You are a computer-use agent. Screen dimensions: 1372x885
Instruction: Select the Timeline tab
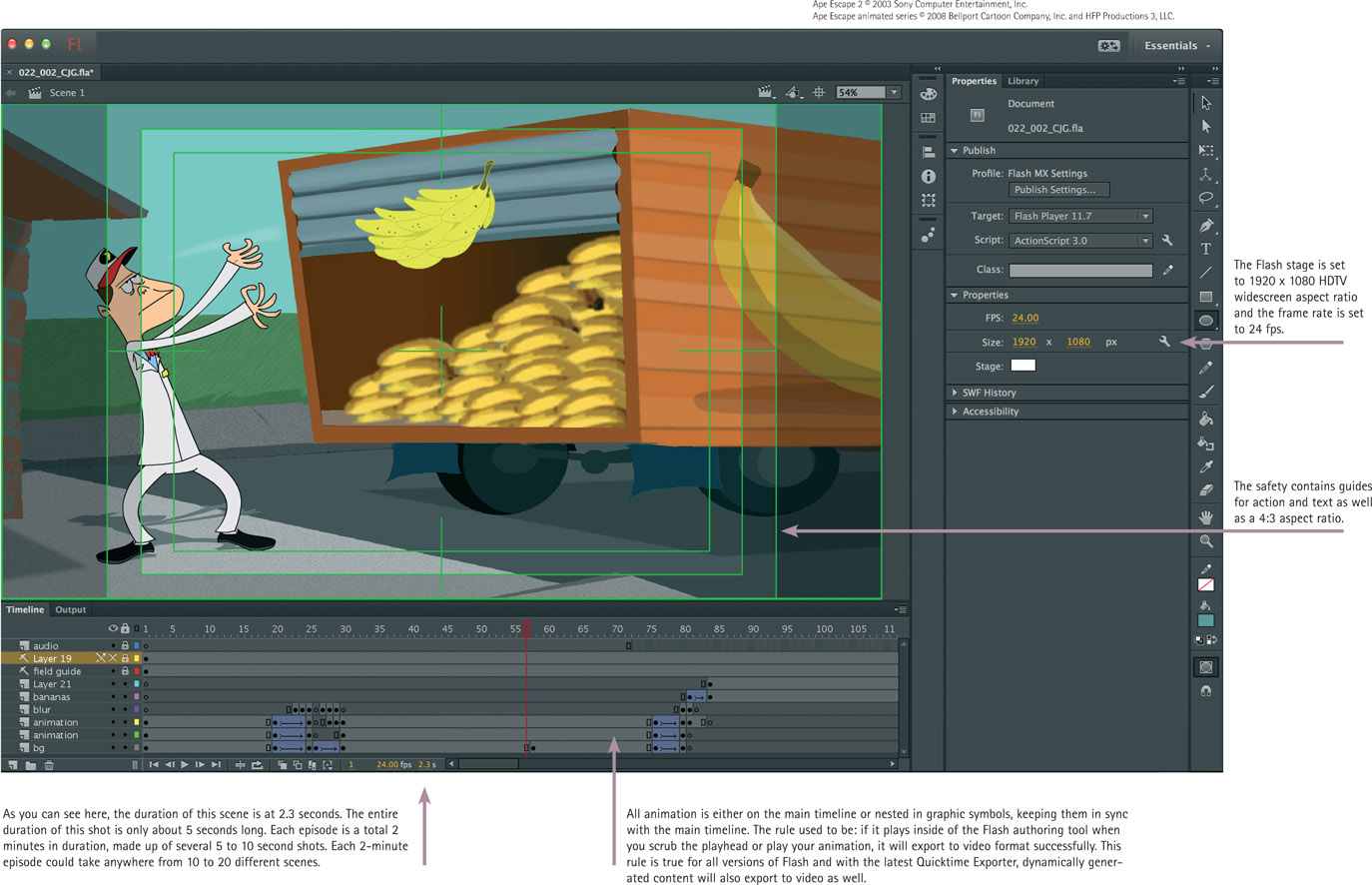pos(25,609)
